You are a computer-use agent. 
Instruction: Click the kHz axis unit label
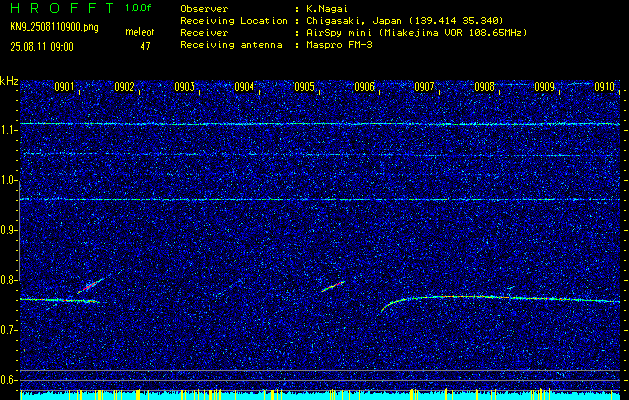pos(9,81)
